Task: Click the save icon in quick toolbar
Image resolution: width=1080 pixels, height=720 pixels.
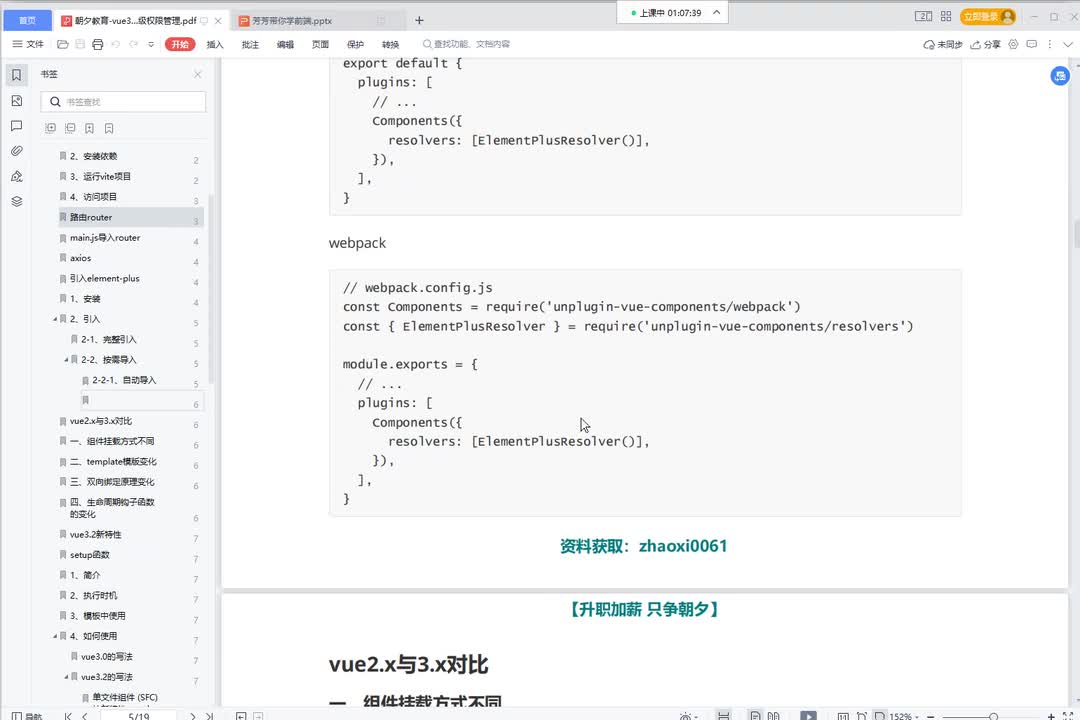Action: pyautogui.click(x=80, y=44)
